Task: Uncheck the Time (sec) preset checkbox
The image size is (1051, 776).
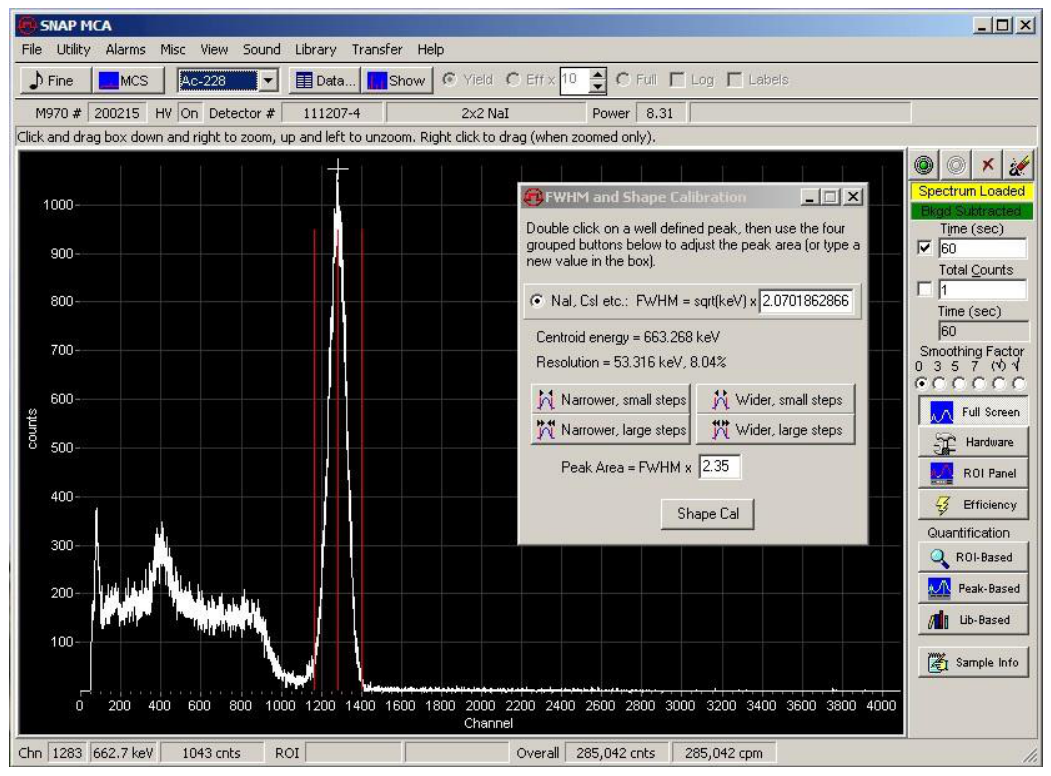Action: [x=925, y=248]
